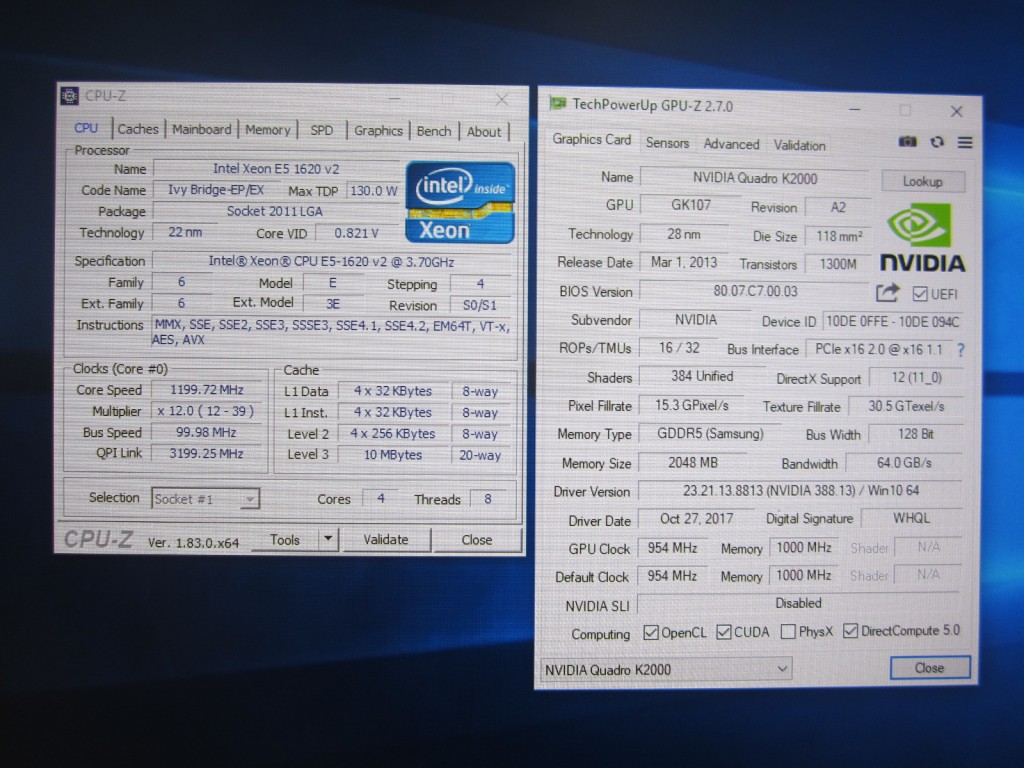This screenshot has width=1024, height=768.
Task: Click the Intel Xeon logo badge
Action: [x=460, y=202]
